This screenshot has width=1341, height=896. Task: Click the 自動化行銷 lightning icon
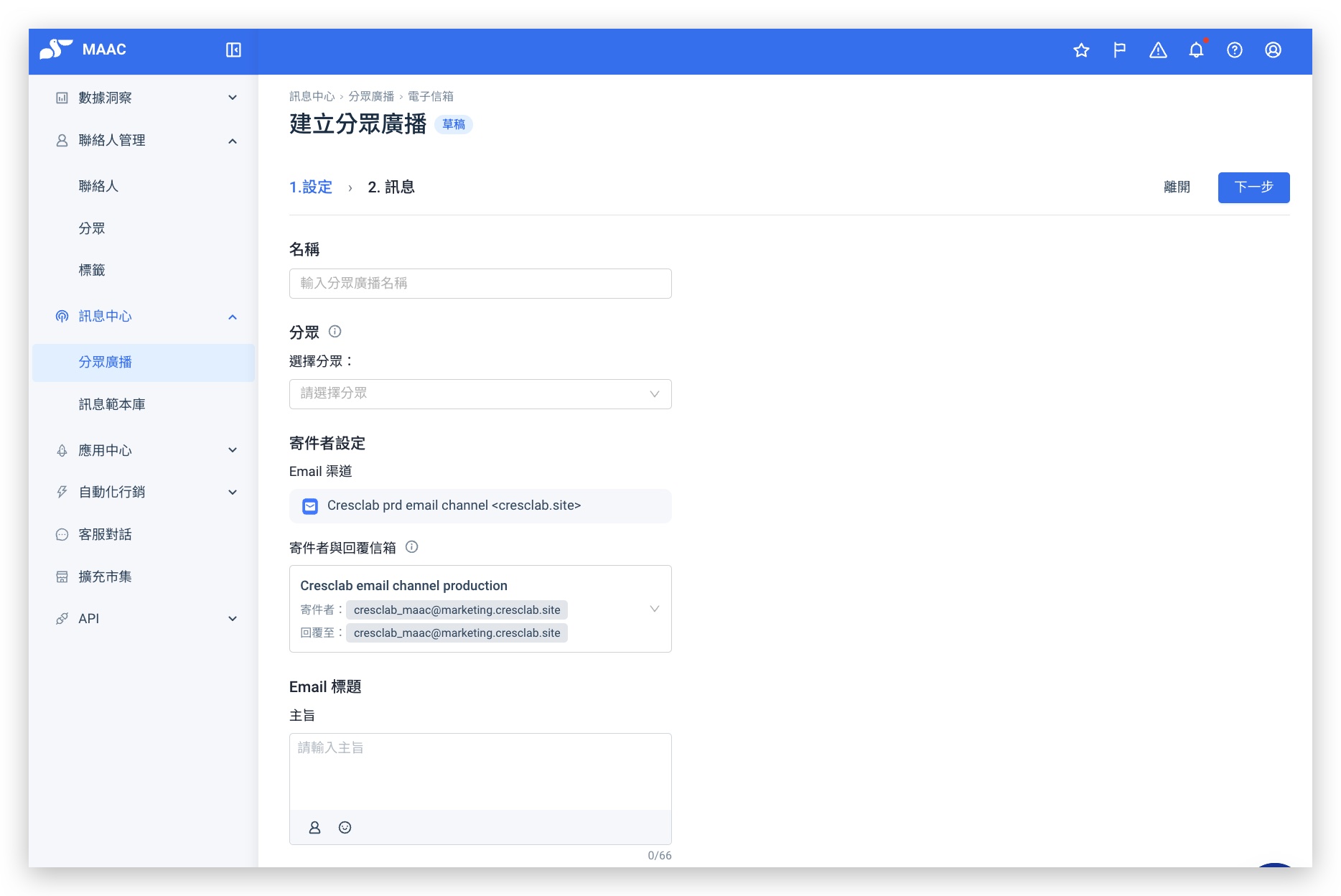[62, 492]
